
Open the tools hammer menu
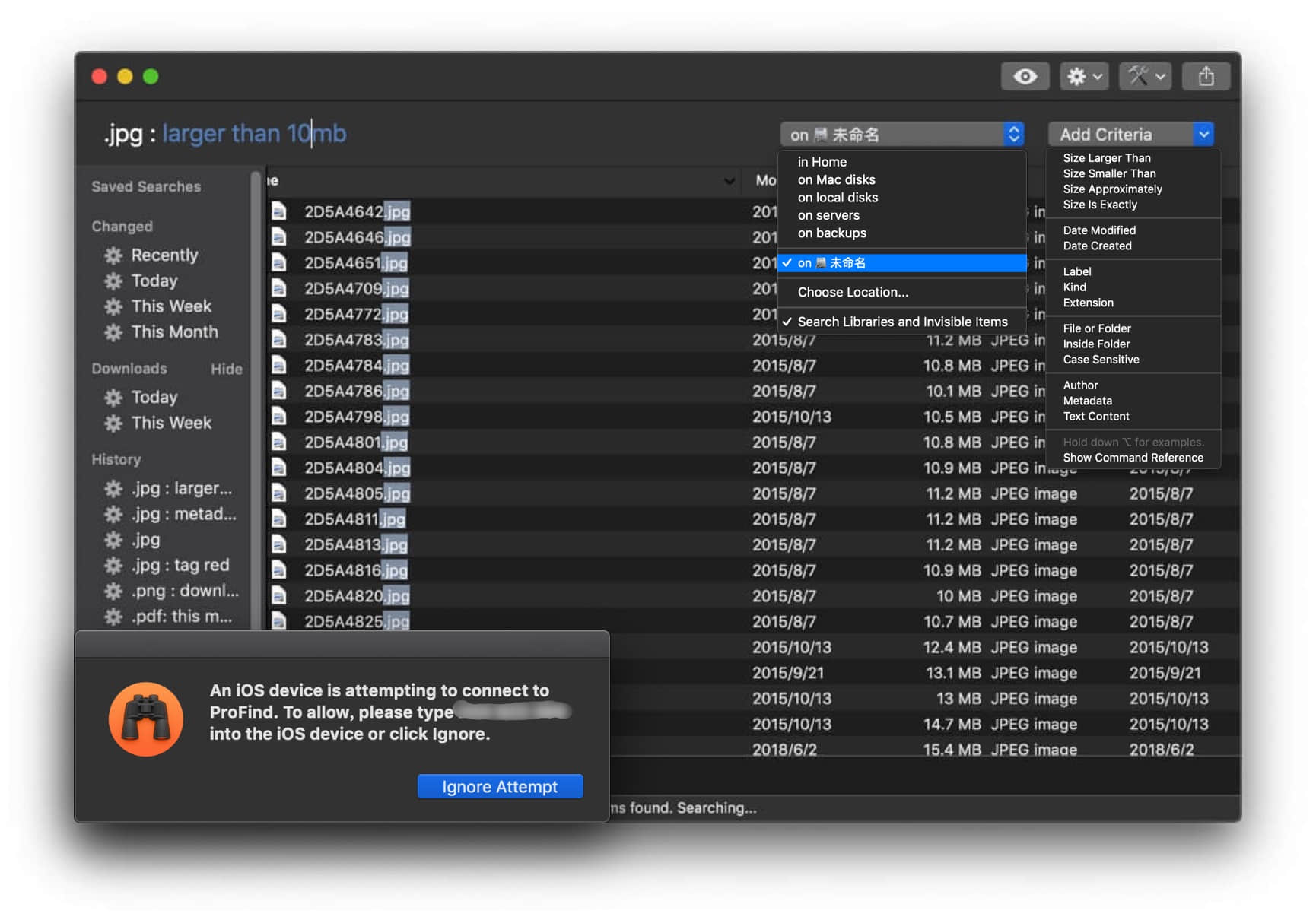pos(1145,76)
